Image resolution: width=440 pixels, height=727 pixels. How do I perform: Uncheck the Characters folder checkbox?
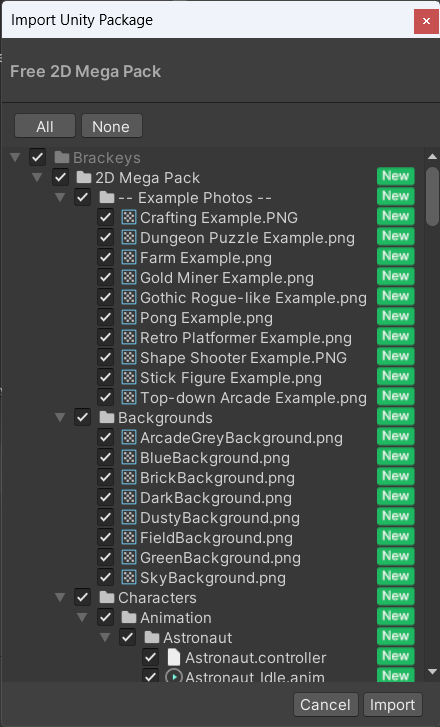[x=83, y=597]
